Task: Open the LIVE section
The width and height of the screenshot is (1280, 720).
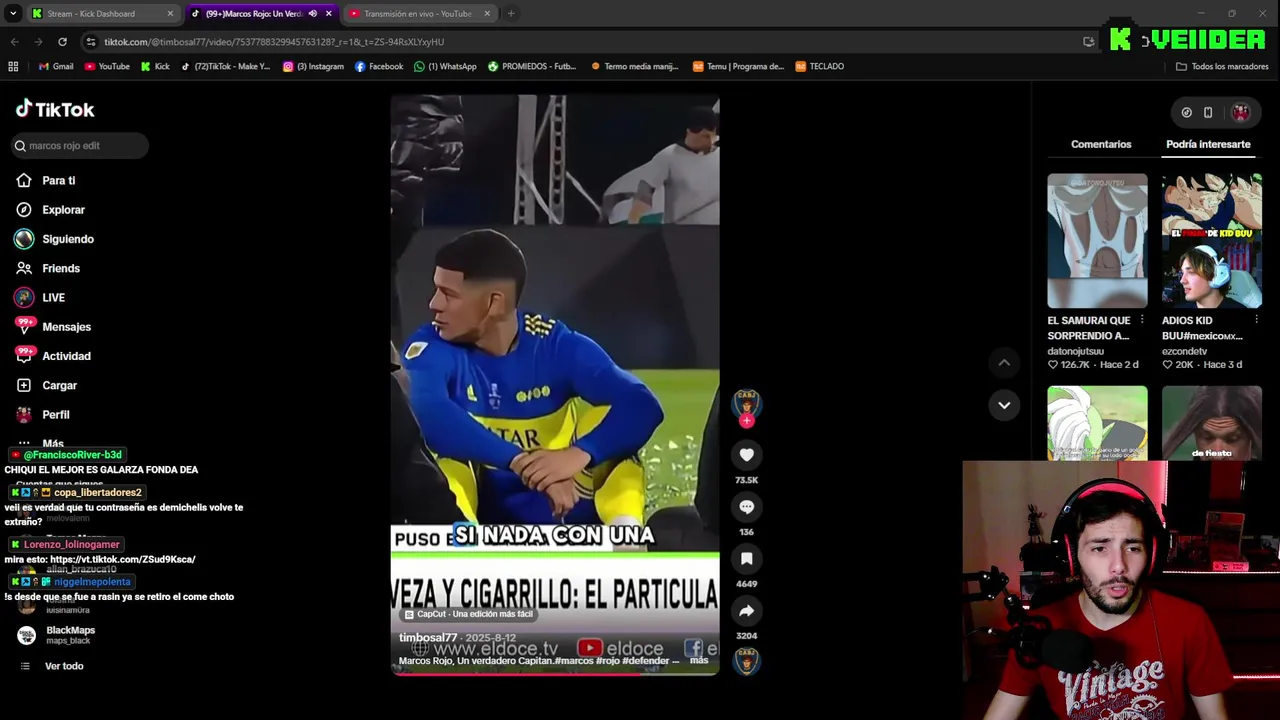Action: coord(53,298)
